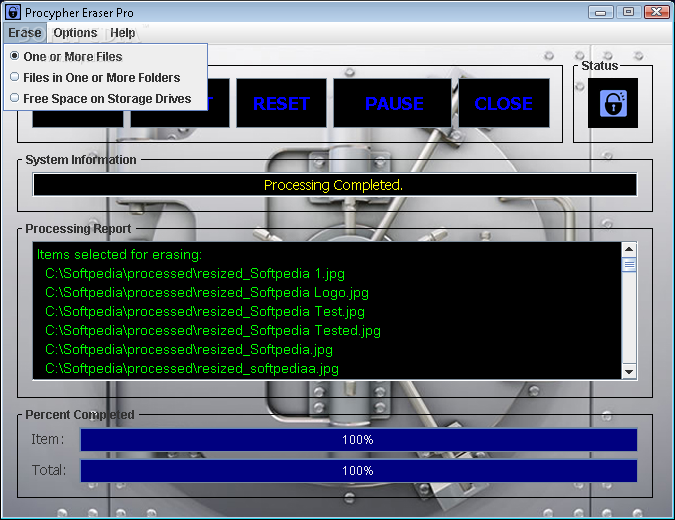The height and width of the screenshot is (520, 675).
Task: Select resized_Softpedia 1.jpg line in report
Action: 195,274
